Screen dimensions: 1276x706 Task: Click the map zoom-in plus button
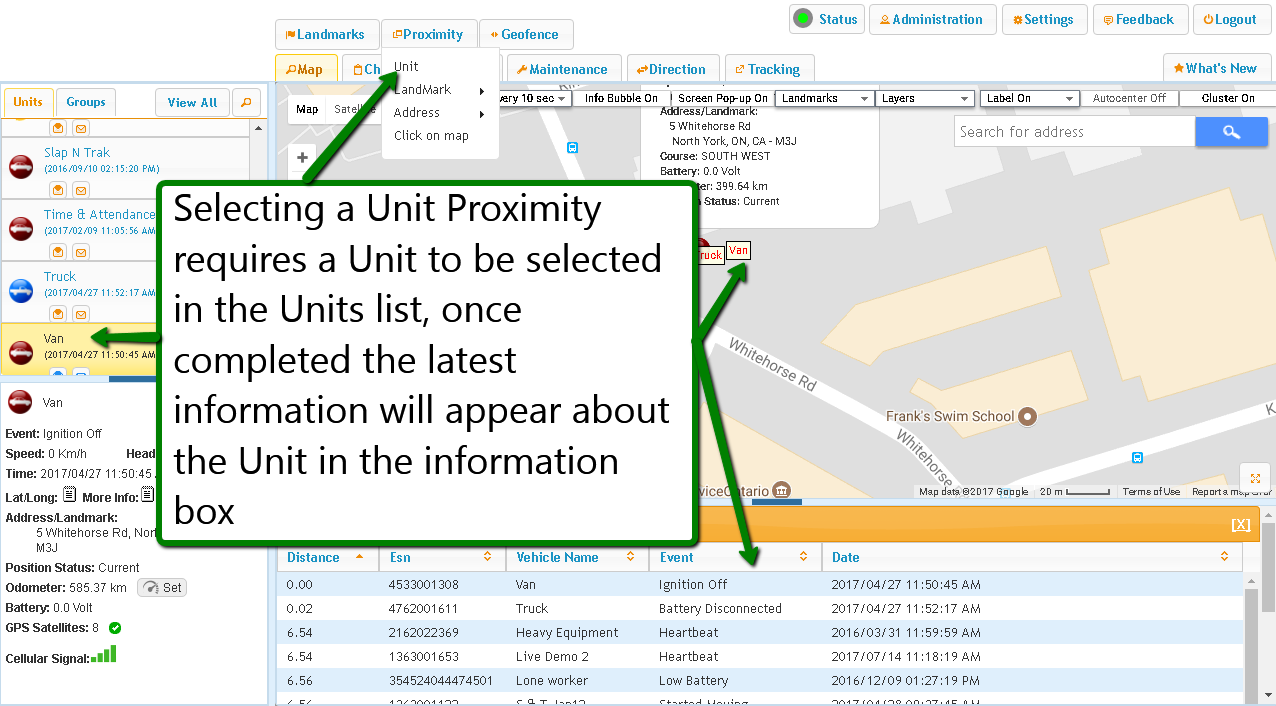(x=303, y=158)
